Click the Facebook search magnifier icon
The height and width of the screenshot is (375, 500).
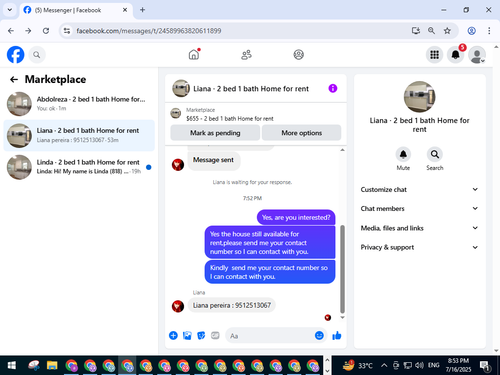coord(37,55)
